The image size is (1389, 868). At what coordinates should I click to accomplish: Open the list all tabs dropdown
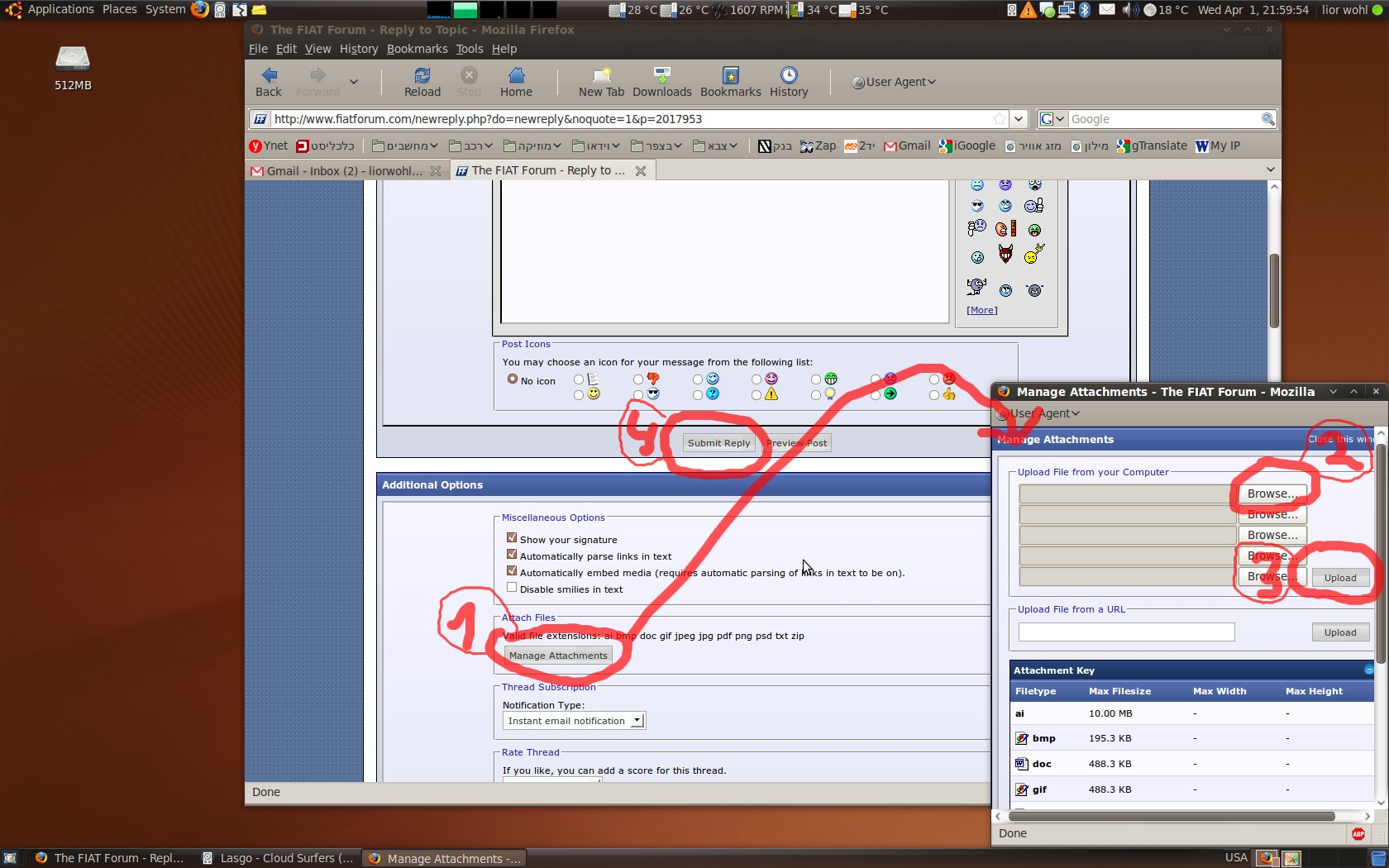pos(1271,170)
